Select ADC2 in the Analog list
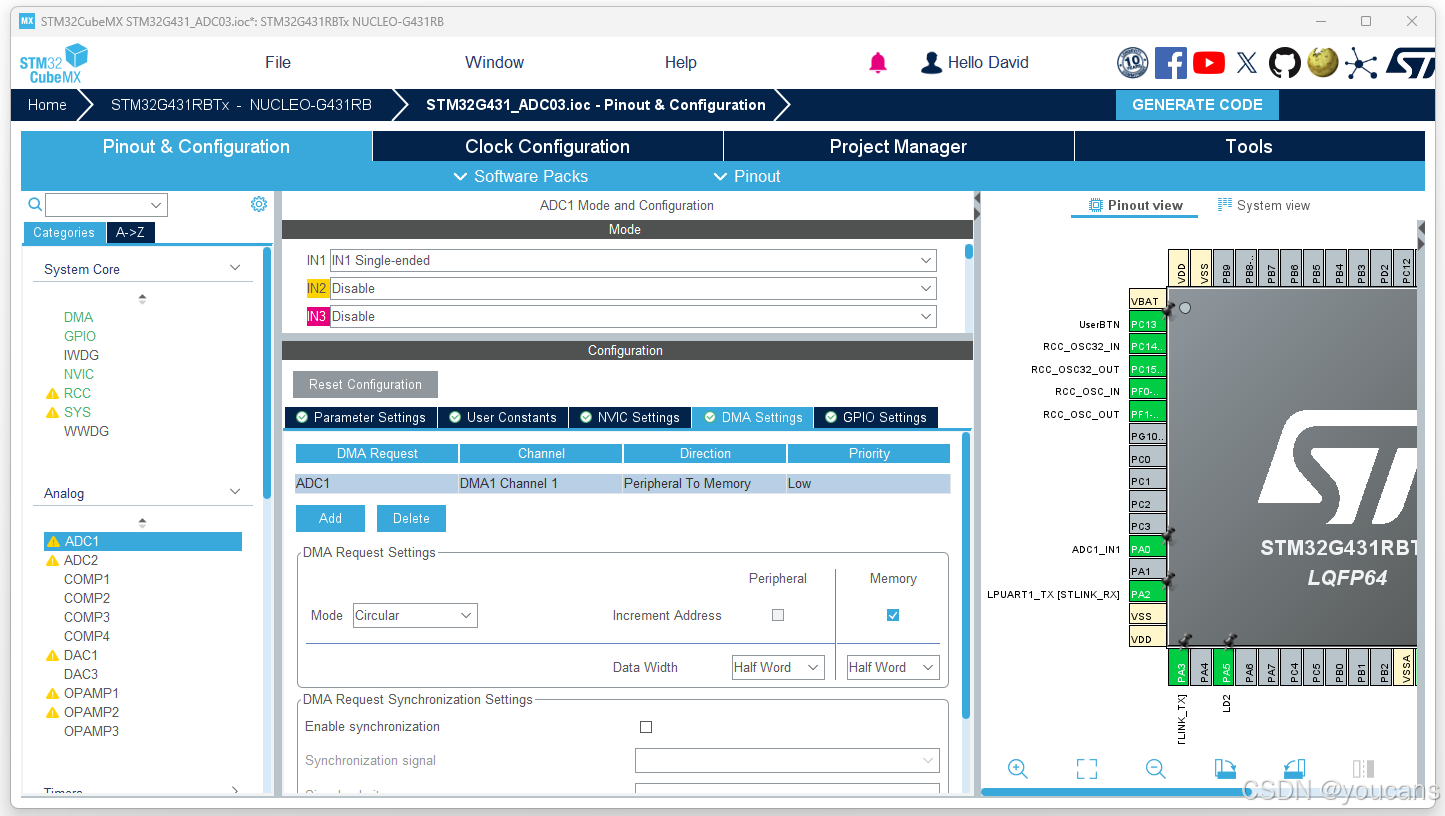The height and width of the screenshot is (816, 1445). [81, 561]
